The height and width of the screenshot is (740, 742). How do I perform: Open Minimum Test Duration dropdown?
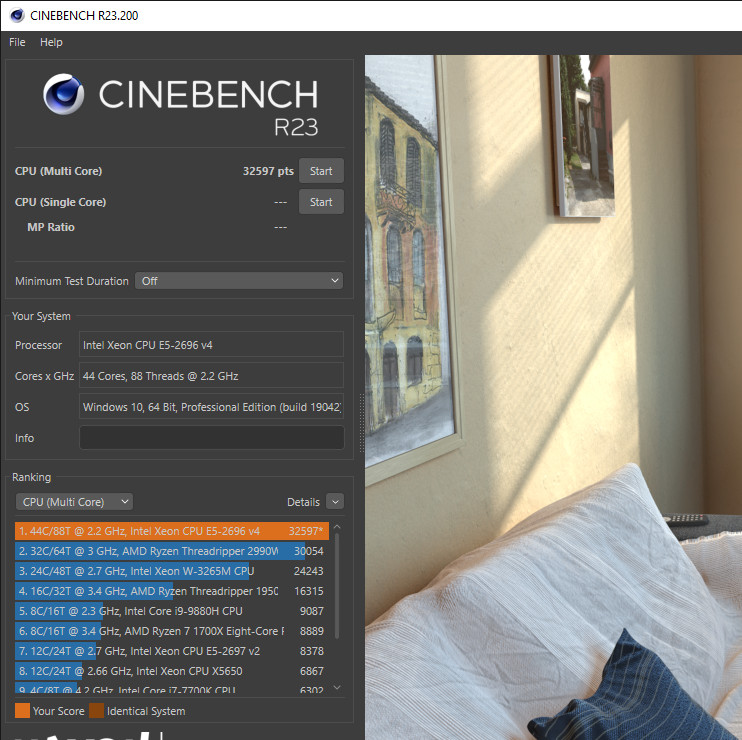[239, 281]
